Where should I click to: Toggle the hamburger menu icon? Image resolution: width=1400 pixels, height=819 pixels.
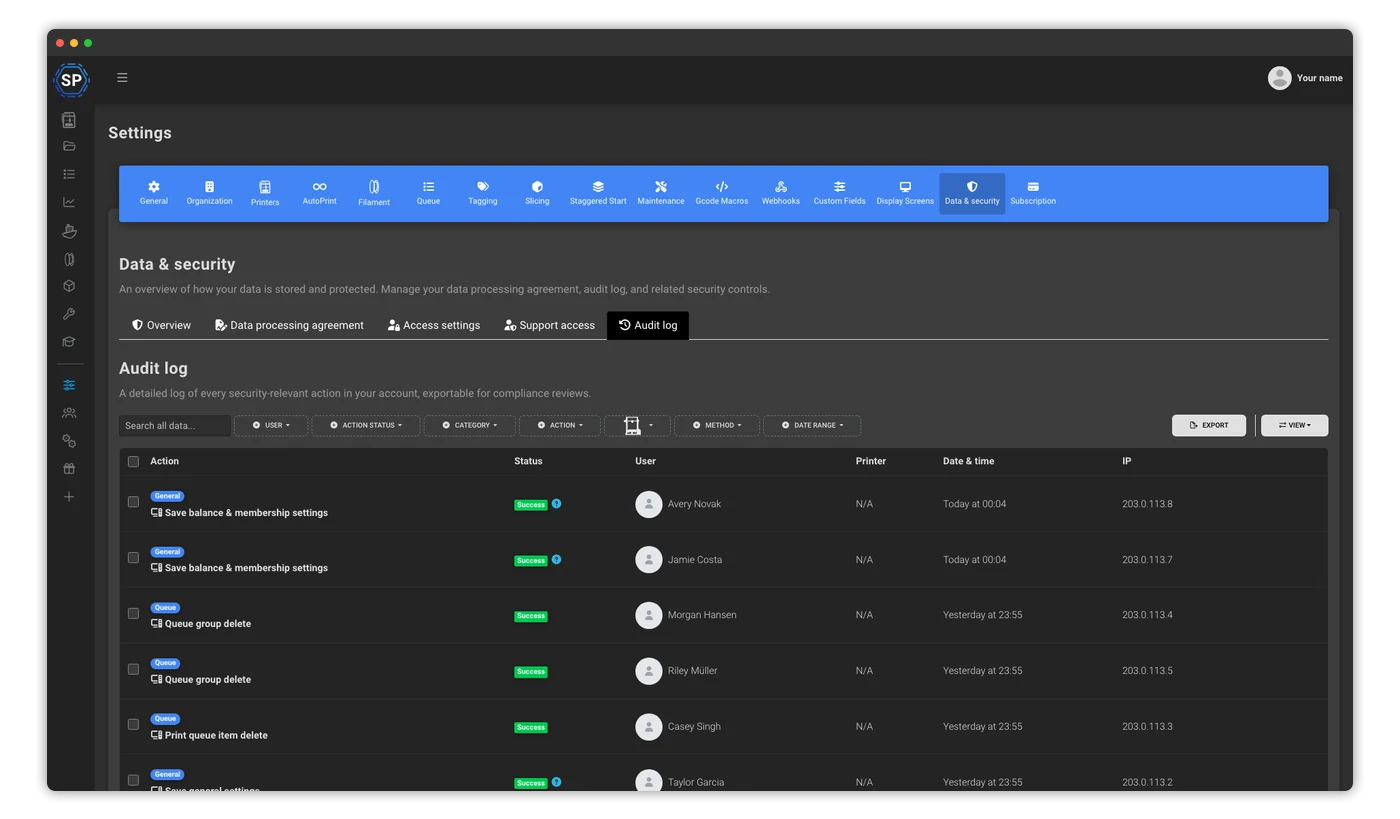click(x=122, y=77)
